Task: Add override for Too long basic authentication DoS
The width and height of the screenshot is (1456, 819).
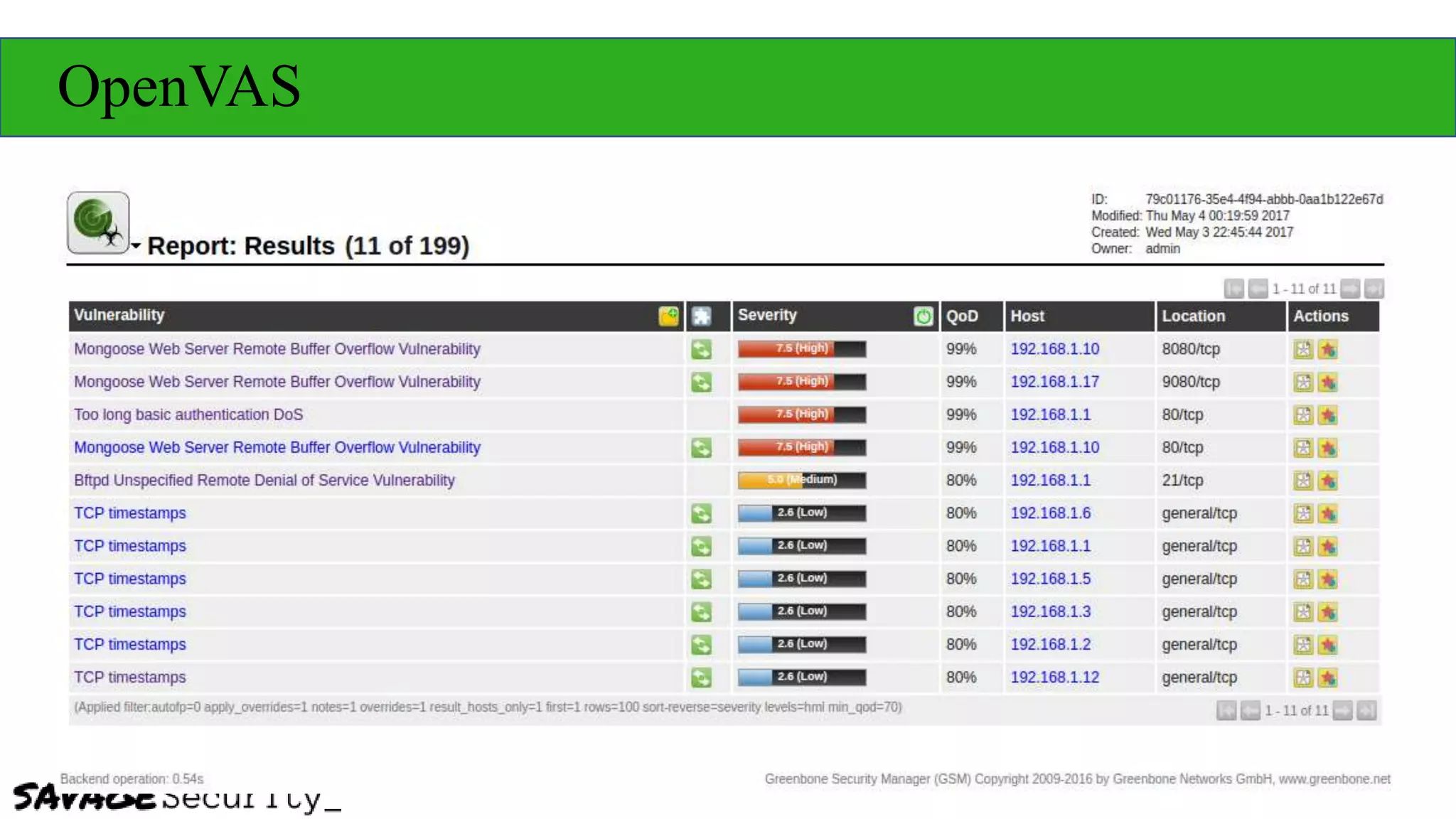Action: point(1327,415)
